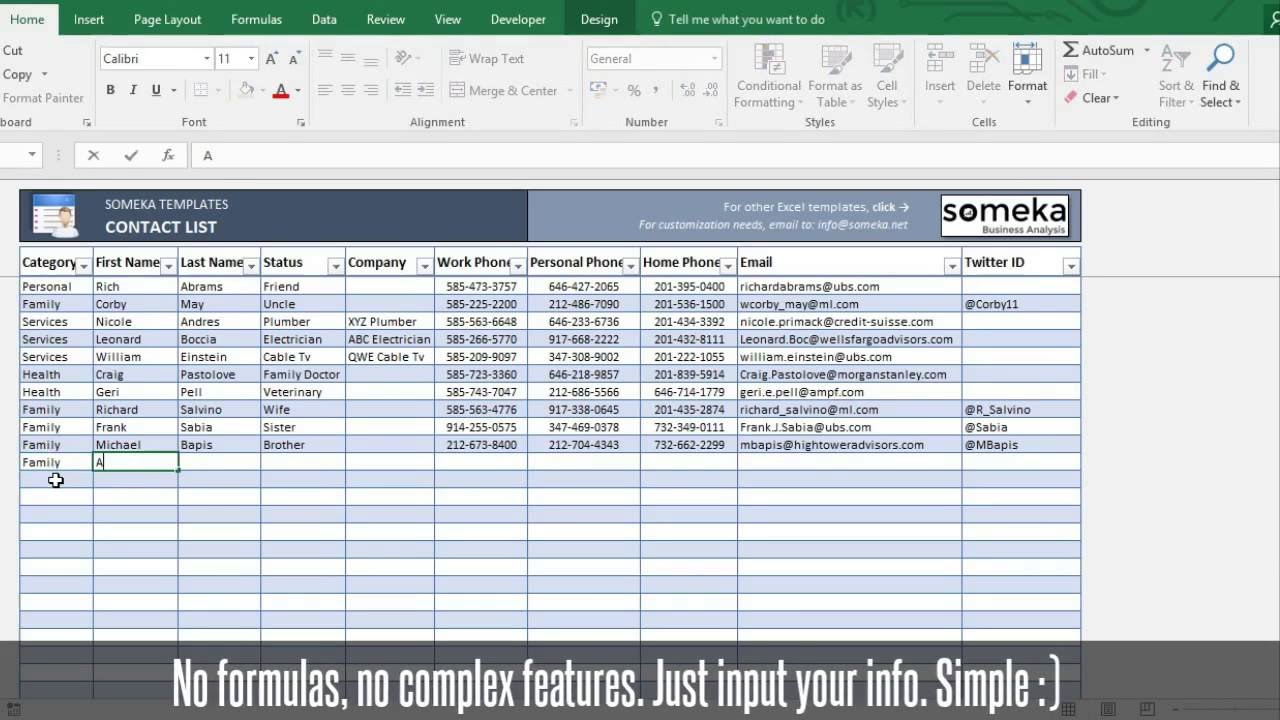This screenshot has width=1280, height=720.
Task: Center text horizontally
Action: [x=348, y=90]
